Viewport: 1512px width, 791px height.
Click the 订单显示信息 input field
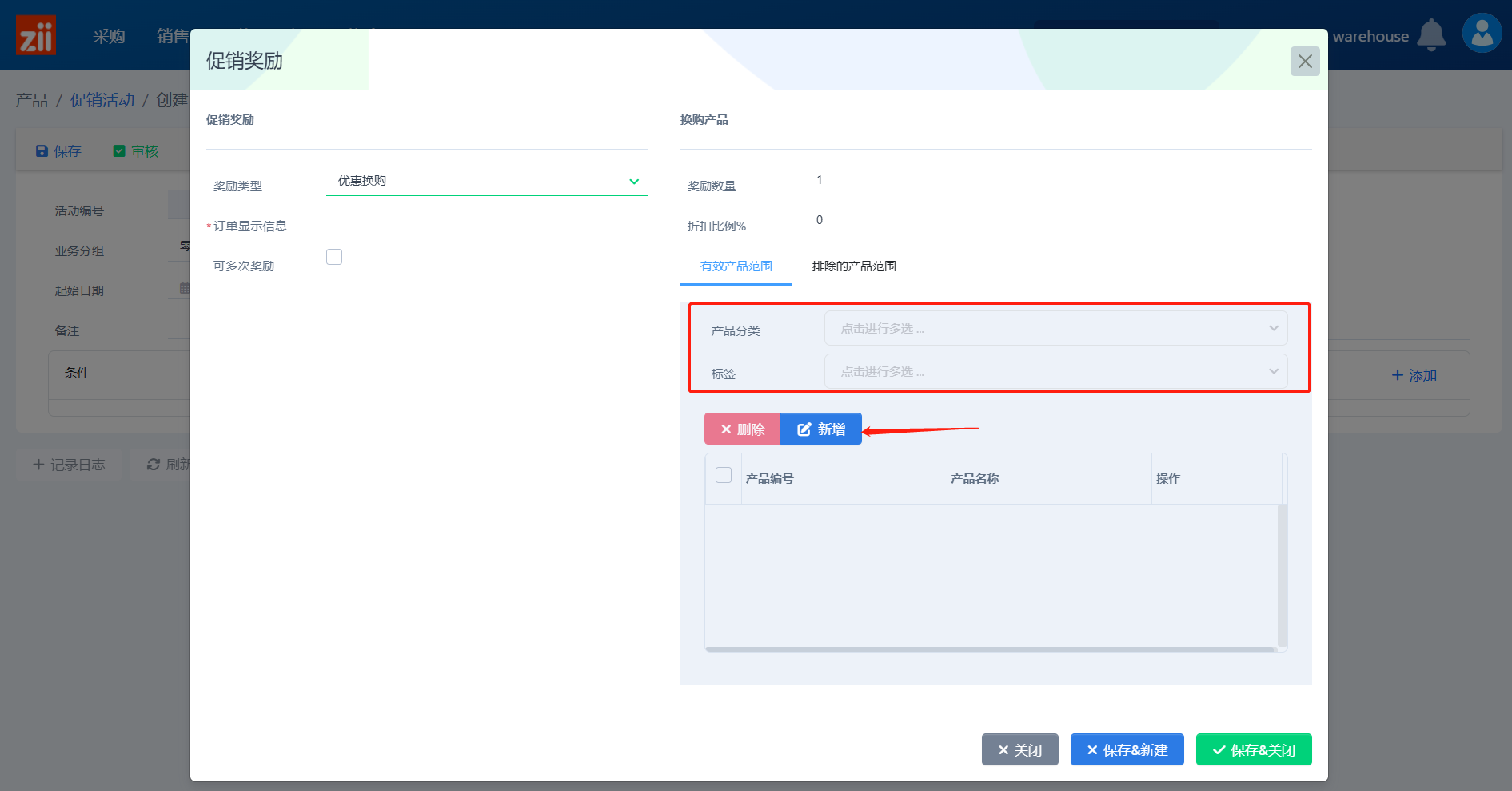(487, 221)
